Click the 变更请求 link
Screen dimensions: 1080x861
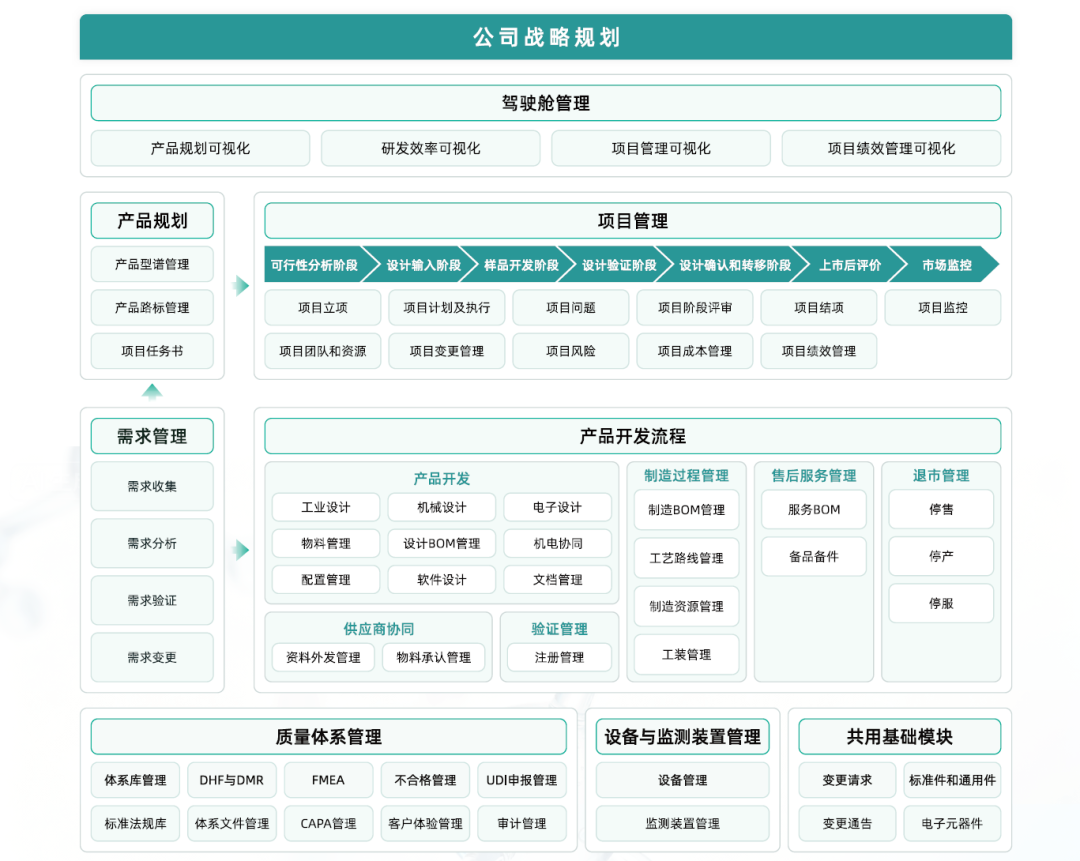tap(848, 780)
